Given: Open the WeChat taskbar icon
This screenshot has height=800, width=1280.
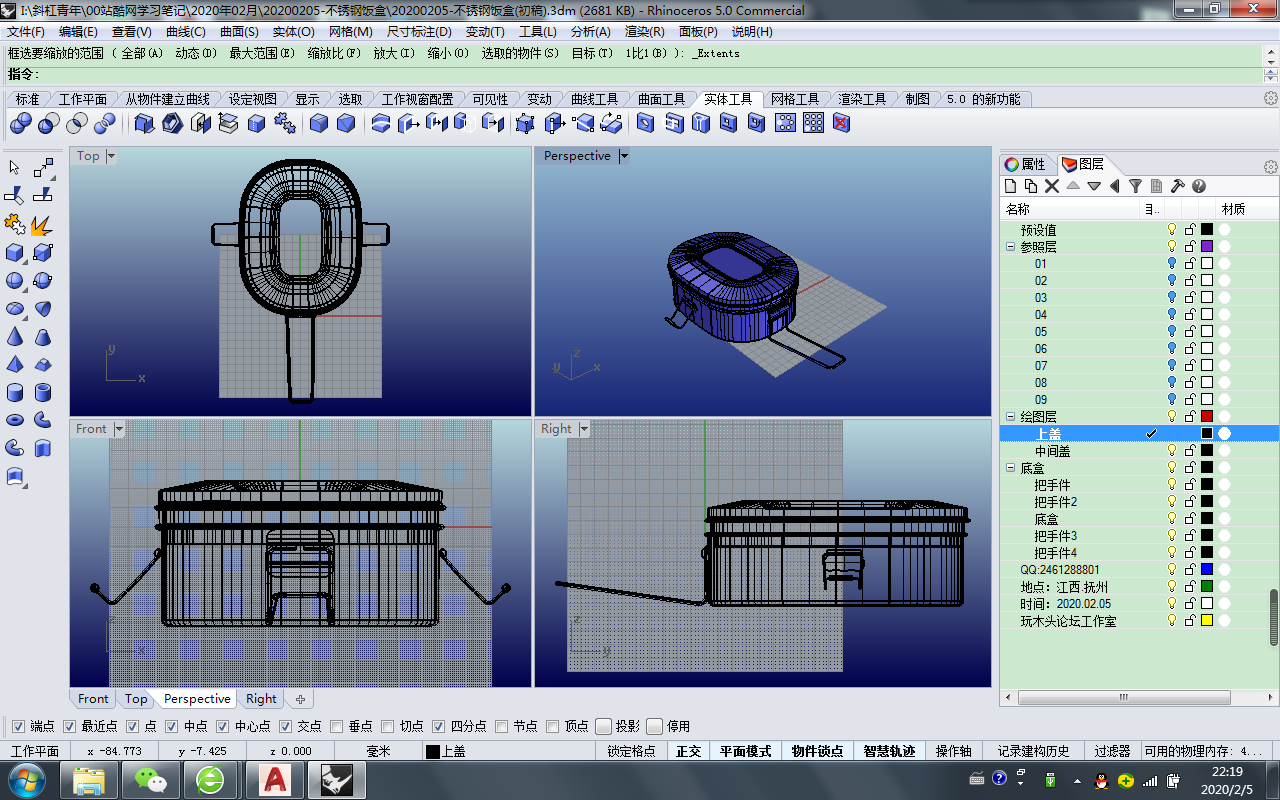Looking at the screenshot, I should point(152,779).
